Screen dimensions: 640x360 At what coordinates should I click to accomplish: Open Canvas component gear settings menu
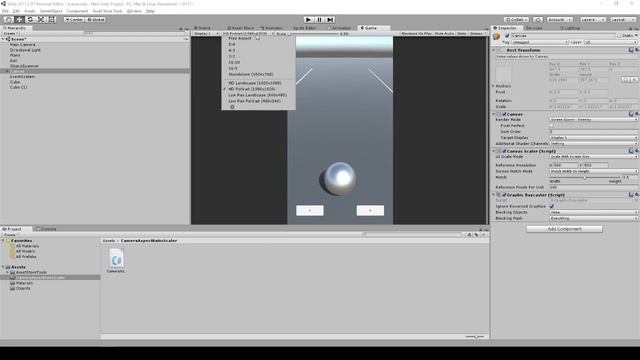coord(637,114)
